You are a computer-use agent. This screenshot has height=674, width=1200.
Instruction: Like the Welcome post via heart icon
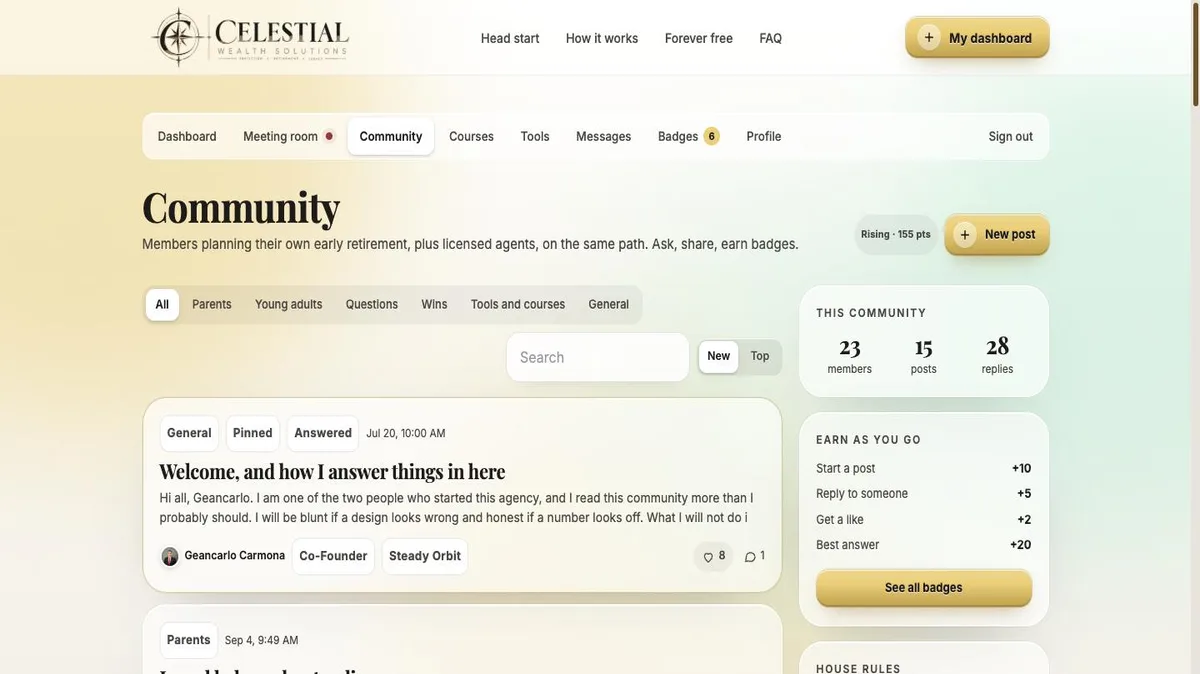(708, 557)
